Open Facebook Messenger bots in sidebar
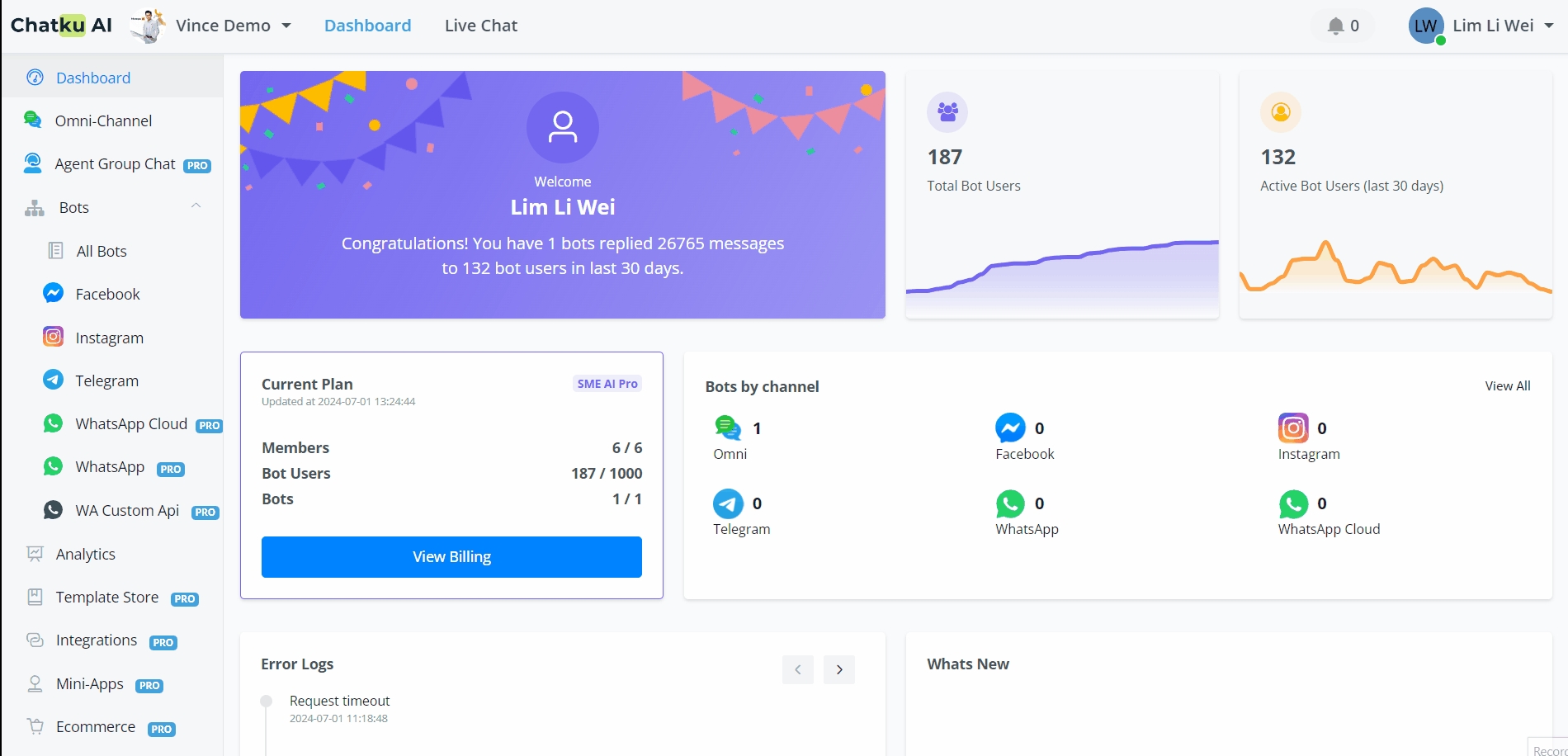1568x756 pixels. tap(107, 294)
